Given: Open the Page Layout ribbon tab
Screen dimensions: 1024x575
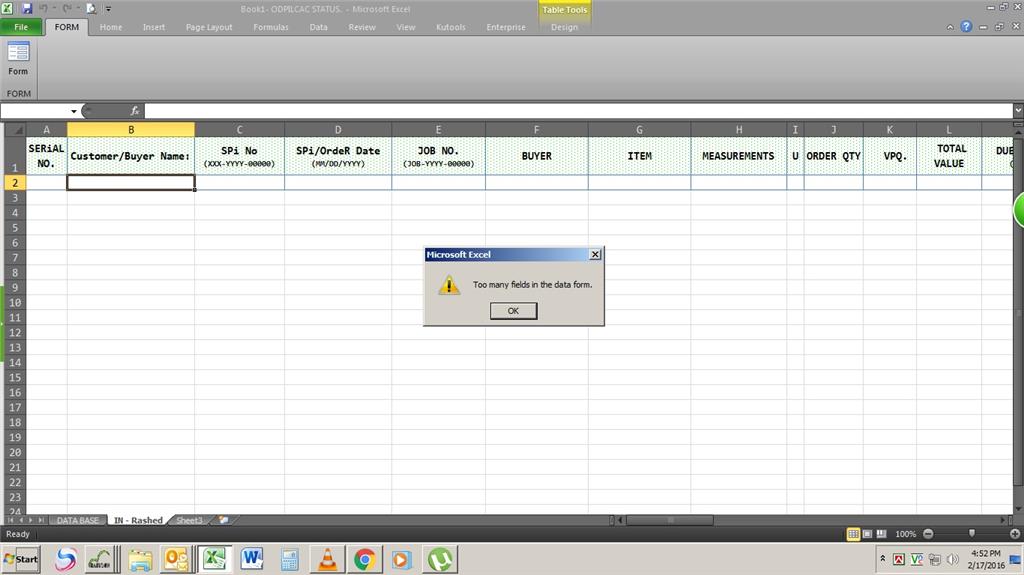Looking at the screenshot, I should (x=209, y=27).
